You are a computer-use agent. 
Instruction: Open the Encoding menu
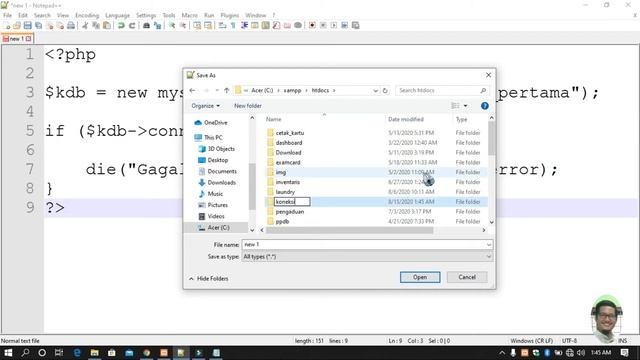pyautogui.click(x=87, y=15)
